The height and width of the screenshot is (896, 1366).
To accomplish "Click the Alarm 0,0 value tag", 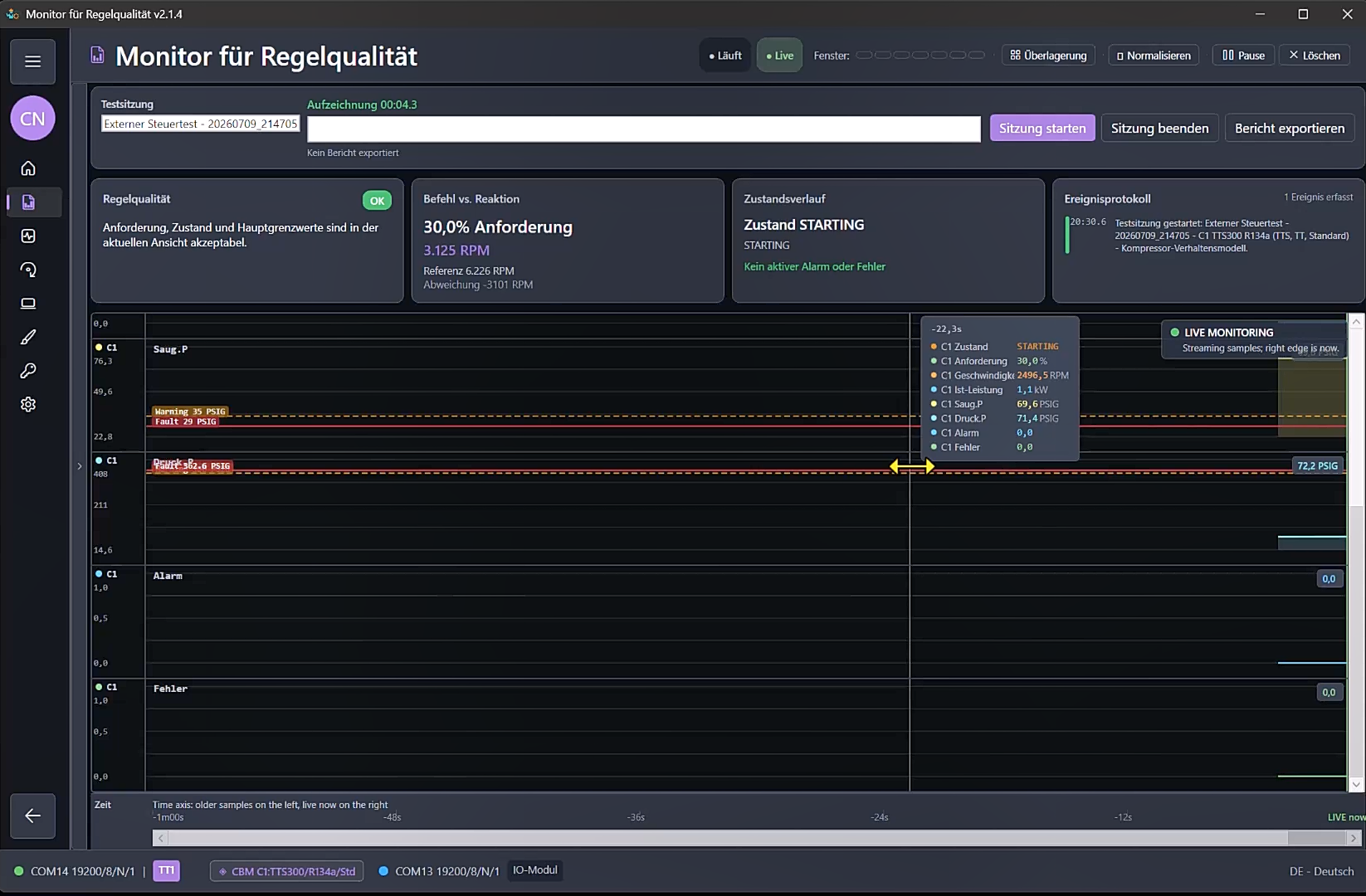I will 1329,579.
